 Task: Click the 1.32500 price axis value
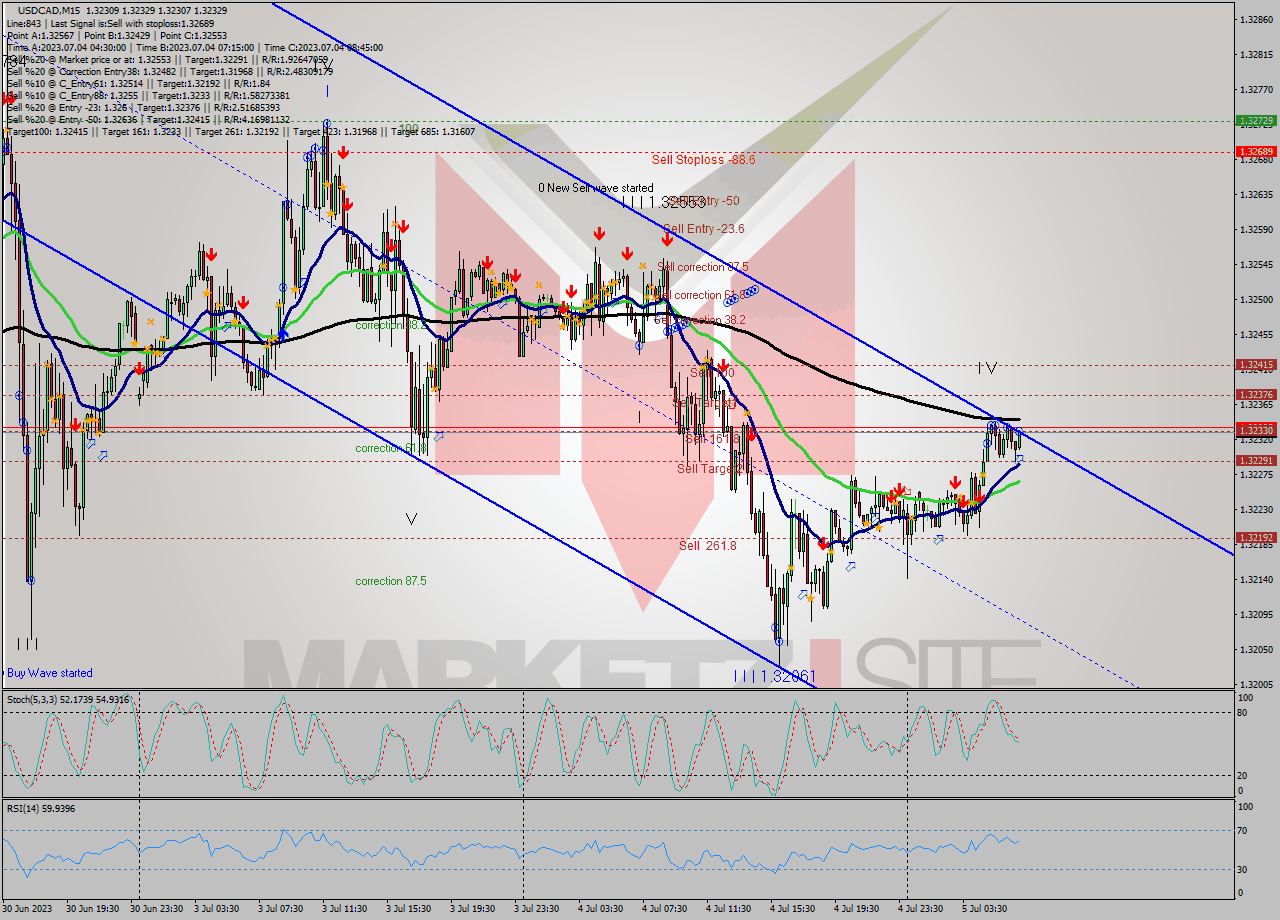click(1257, 300)
